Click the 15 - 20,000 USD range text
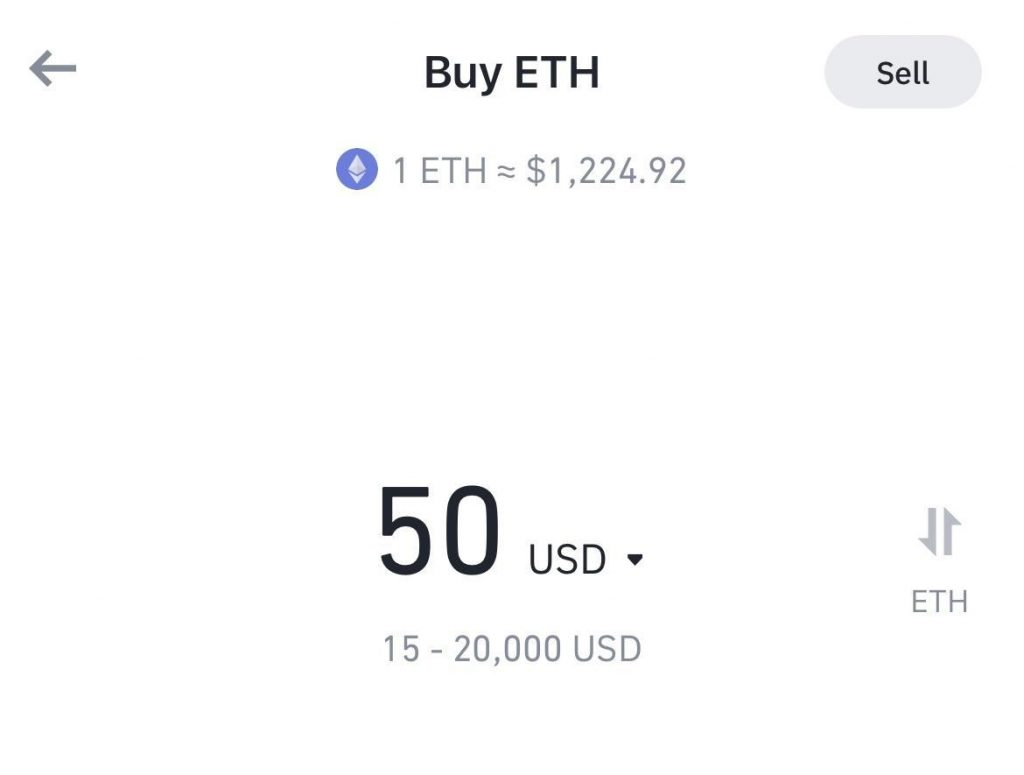 [512, 648]
